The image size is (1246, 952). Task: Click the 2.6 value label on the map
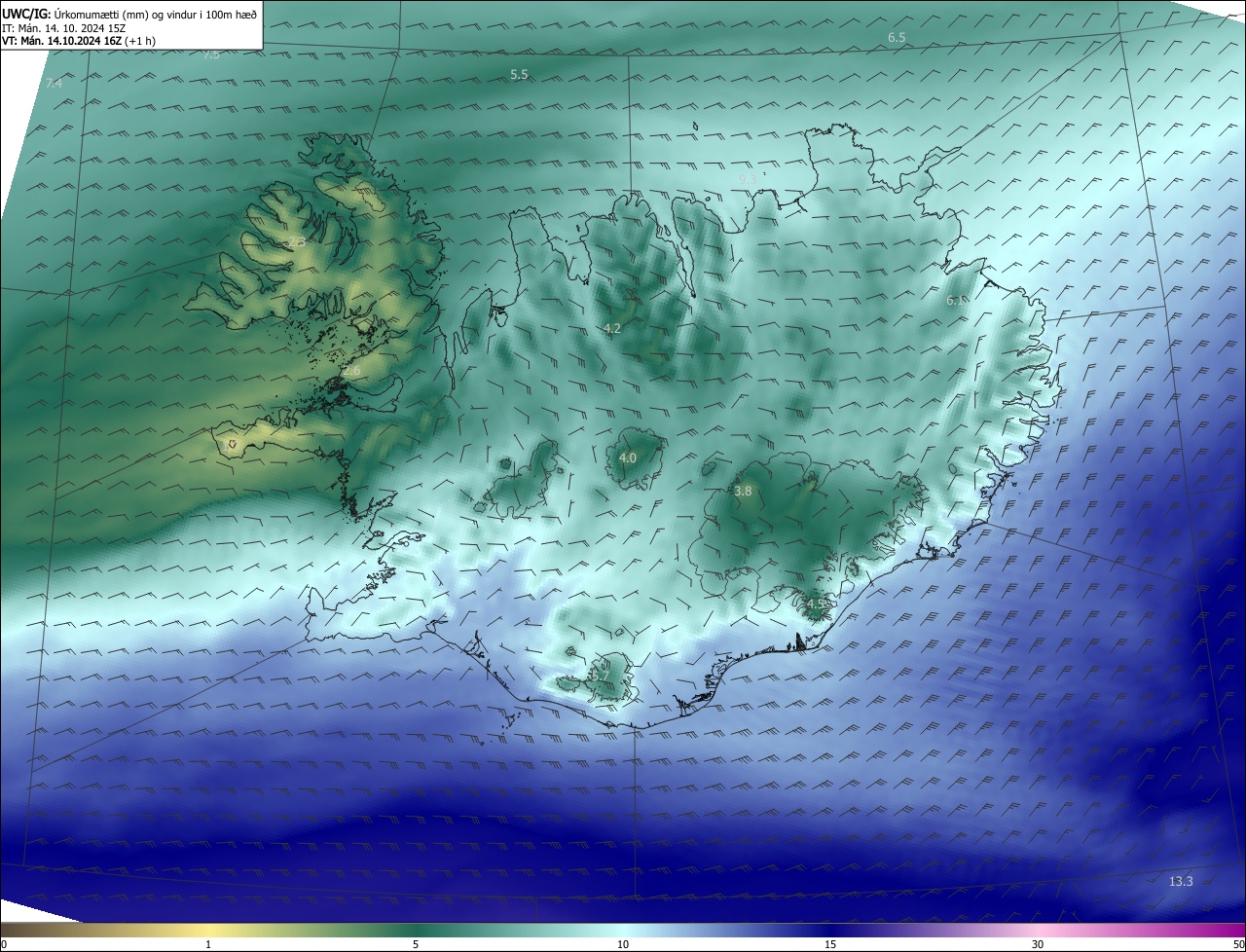coord(351,371)
